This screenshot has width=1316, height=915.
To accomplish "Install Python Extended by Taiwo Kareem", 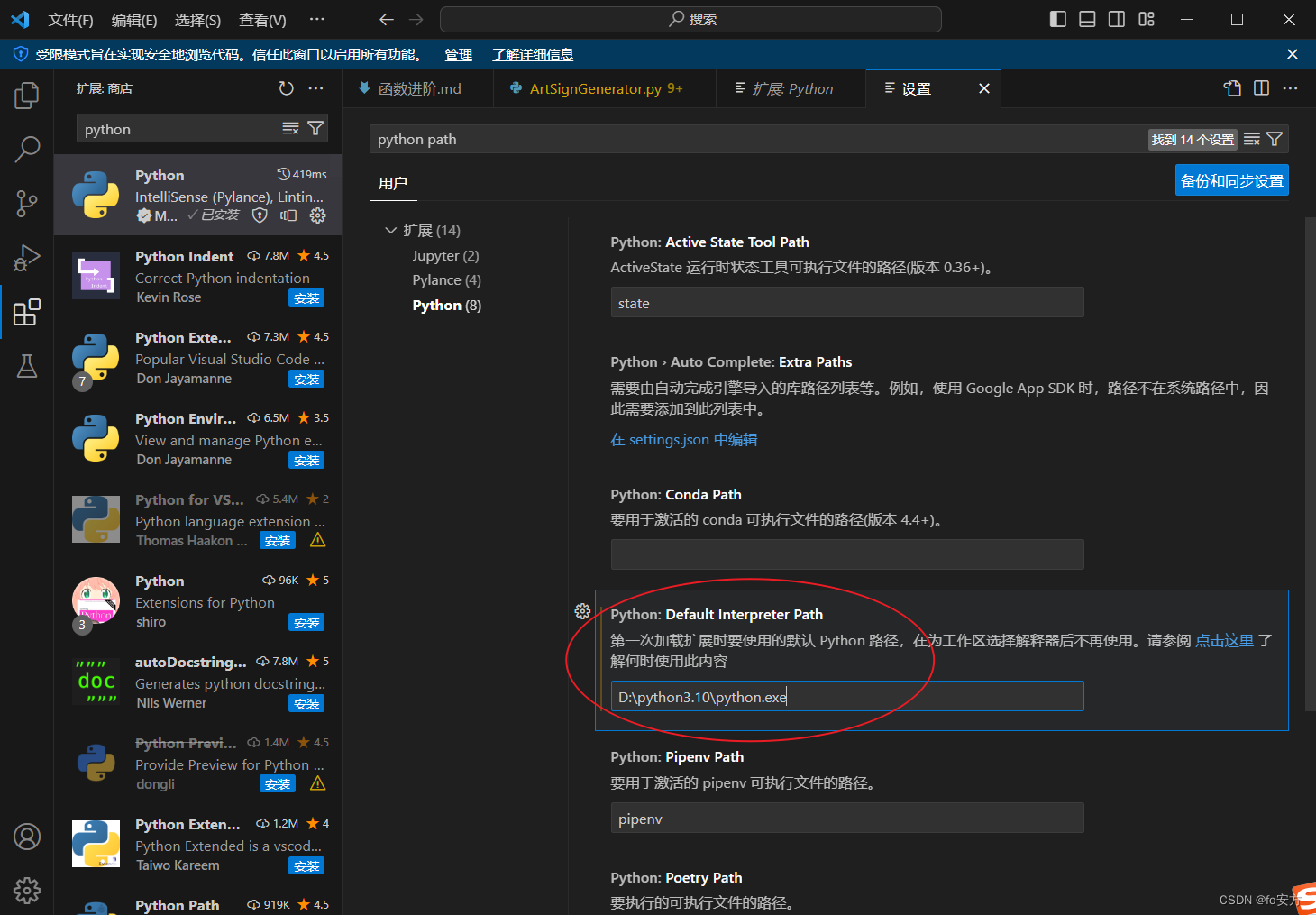I will [306, 866].
